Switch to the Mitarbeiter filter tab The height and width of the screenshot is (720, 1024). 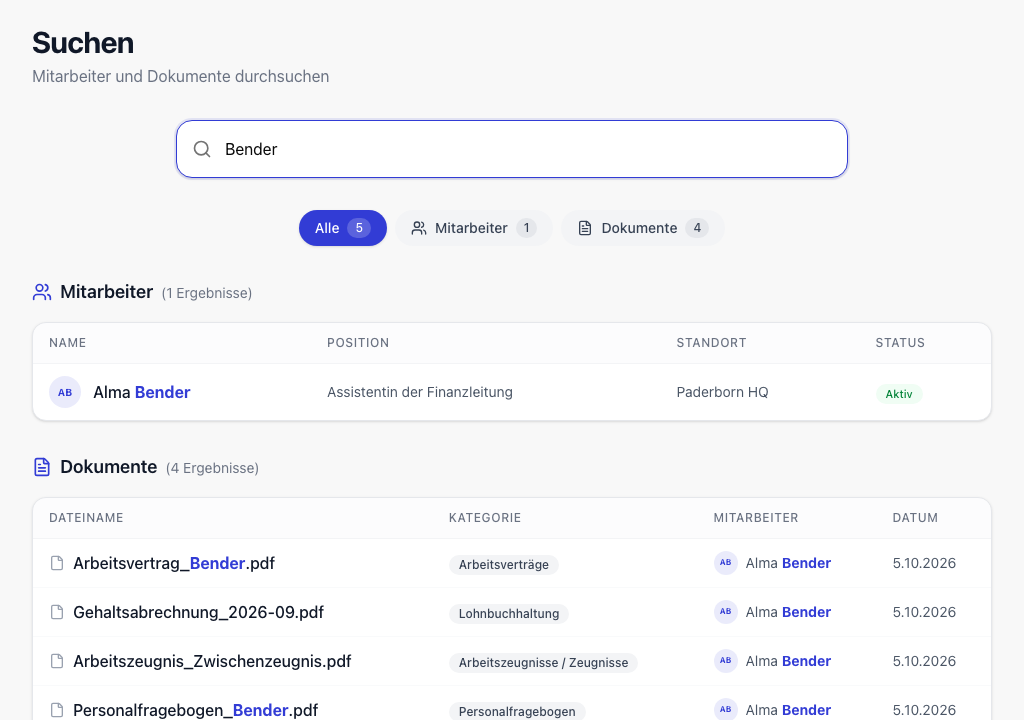[x=474, y=228]
